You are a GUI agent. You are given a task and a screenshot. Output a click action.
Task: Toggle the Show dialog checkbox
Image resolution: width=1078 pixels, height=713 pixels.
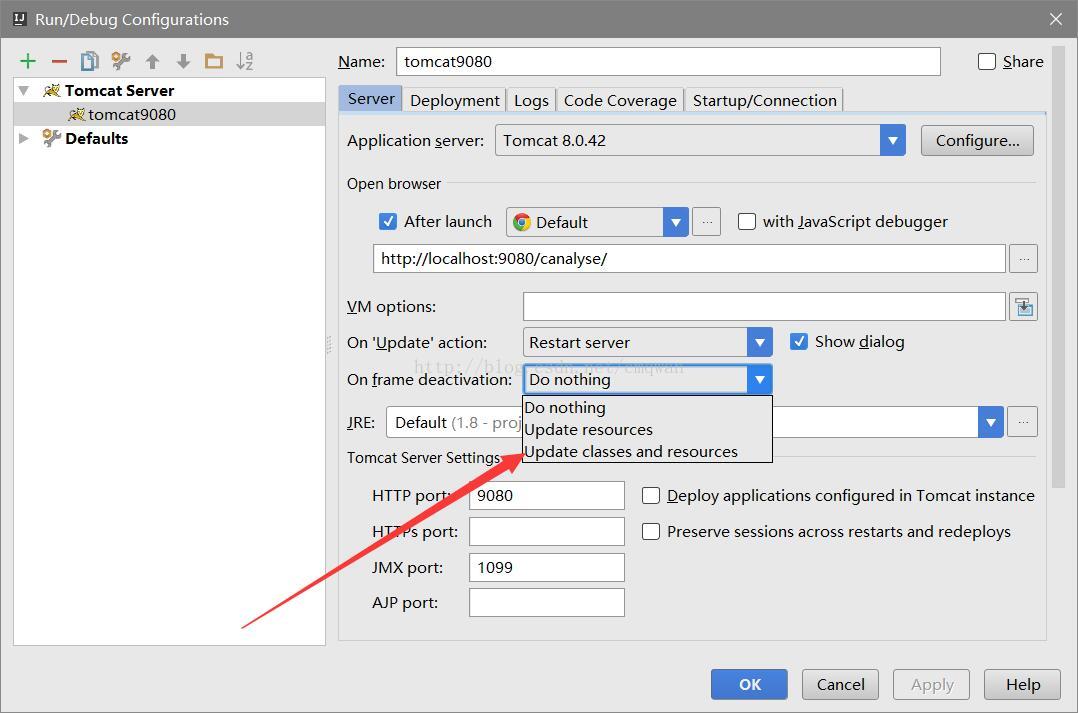coord(799,342)
